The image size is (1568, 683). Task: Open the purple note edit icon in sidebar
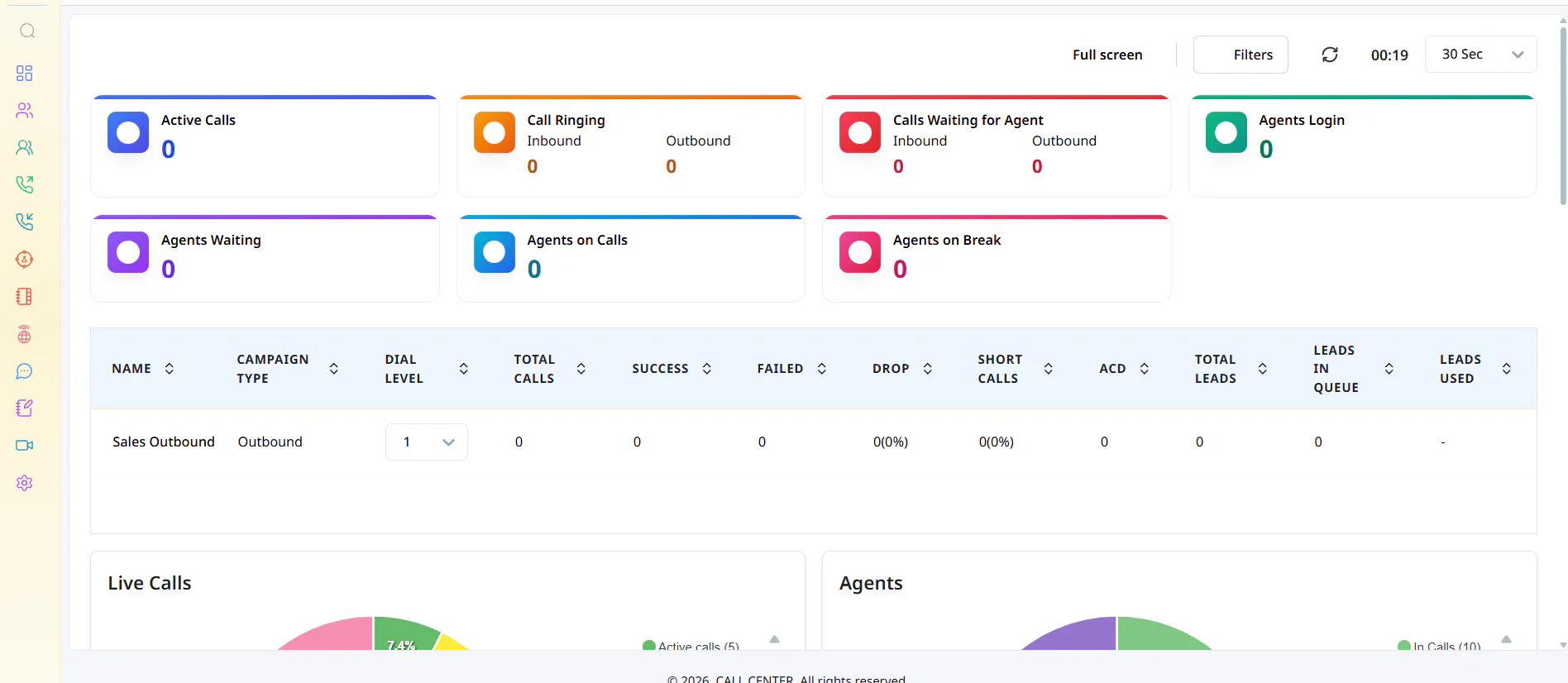coord(25,408)
